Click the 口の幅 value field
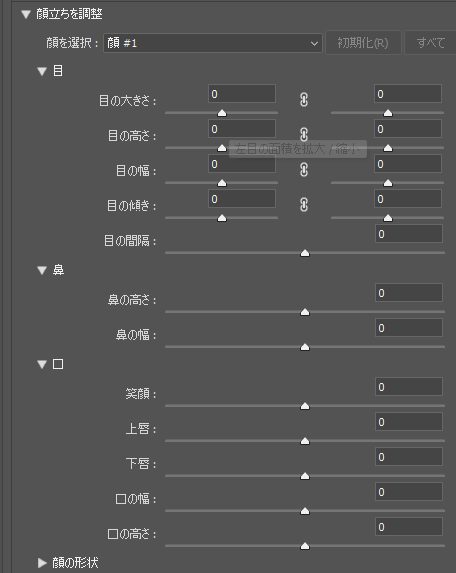The height and width of the screenshot is (573, 456). (x=409, y=492)
